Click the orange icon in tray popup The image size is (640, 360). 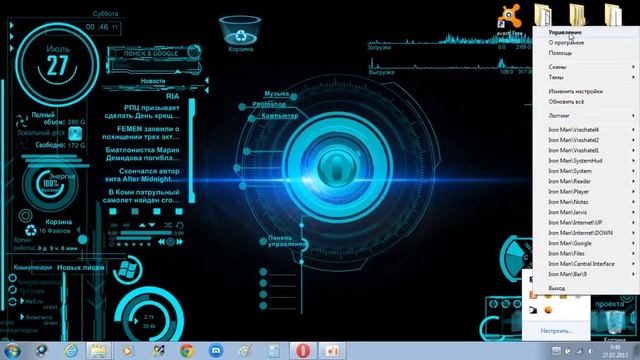548,310
